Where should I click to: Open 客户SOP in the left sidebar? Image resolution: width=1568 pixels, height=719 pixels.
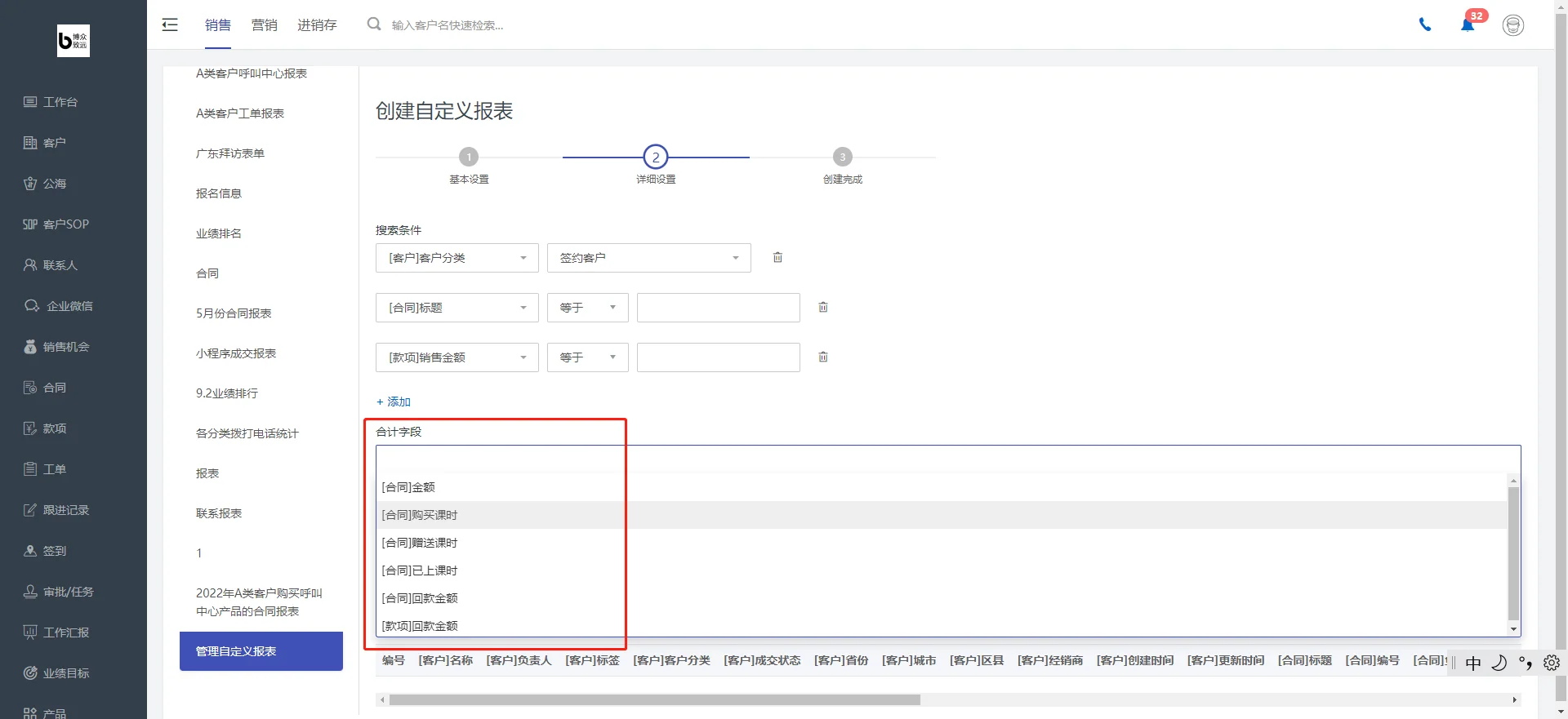tap(56, 224)
